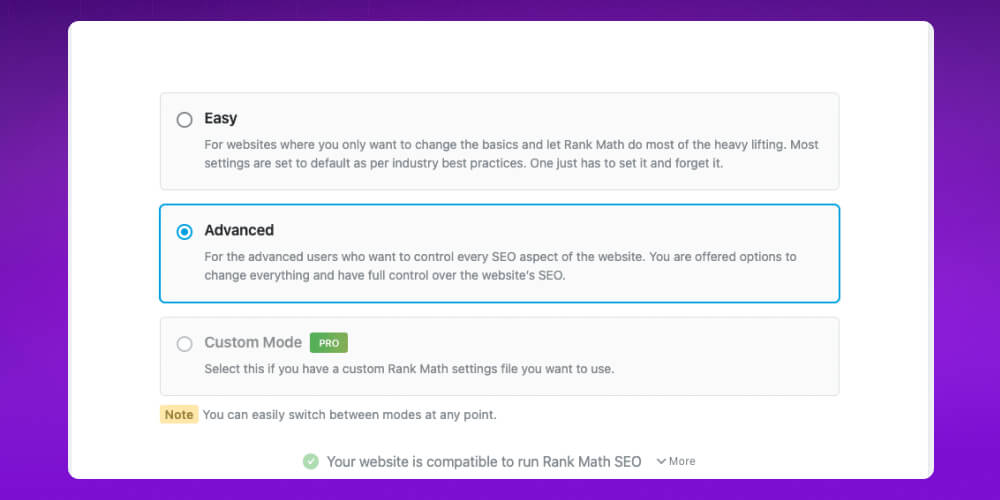Click the Advanced mode heading
This screenshot has height=500, width=1000.
[239, 230]
